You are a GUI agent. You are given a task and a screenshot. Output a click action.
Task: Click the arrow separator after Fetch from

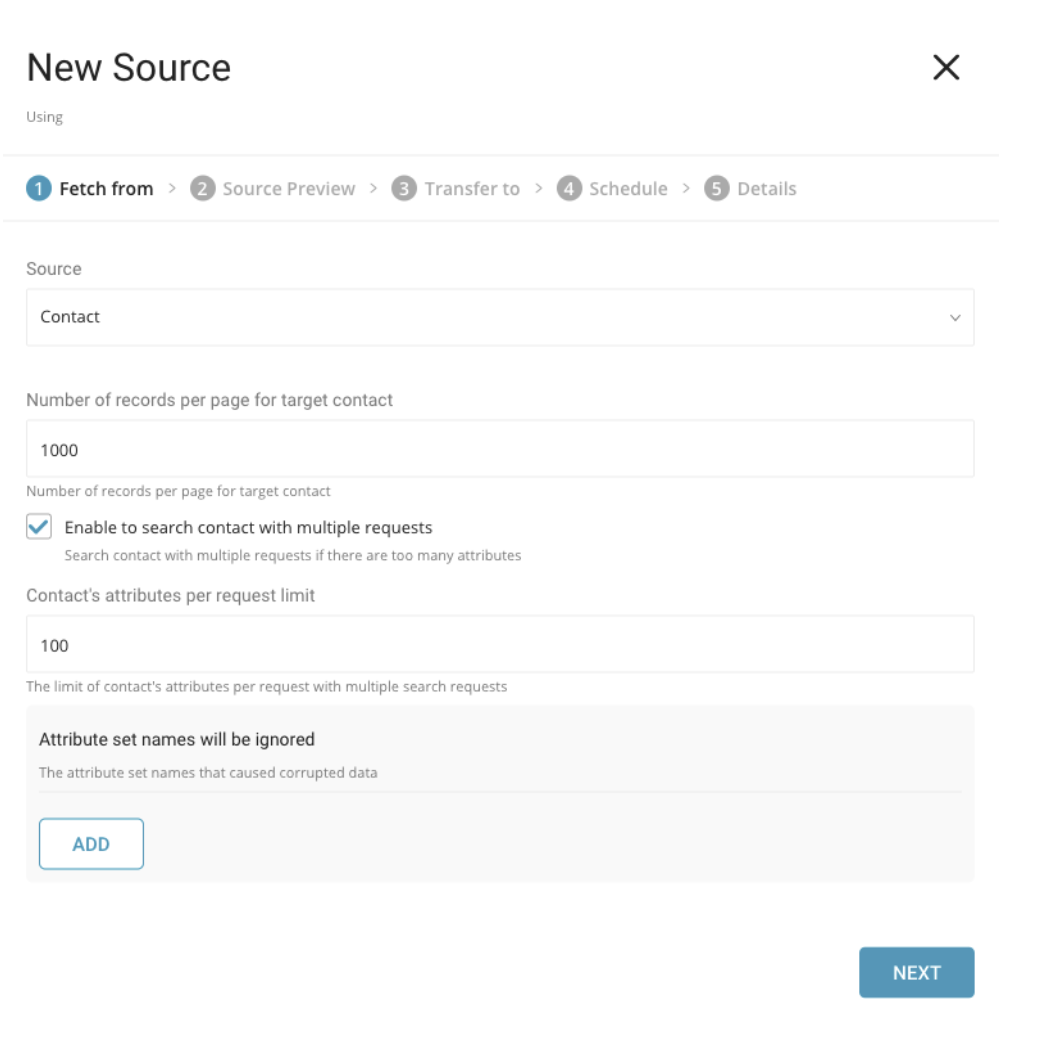point(172,189)
